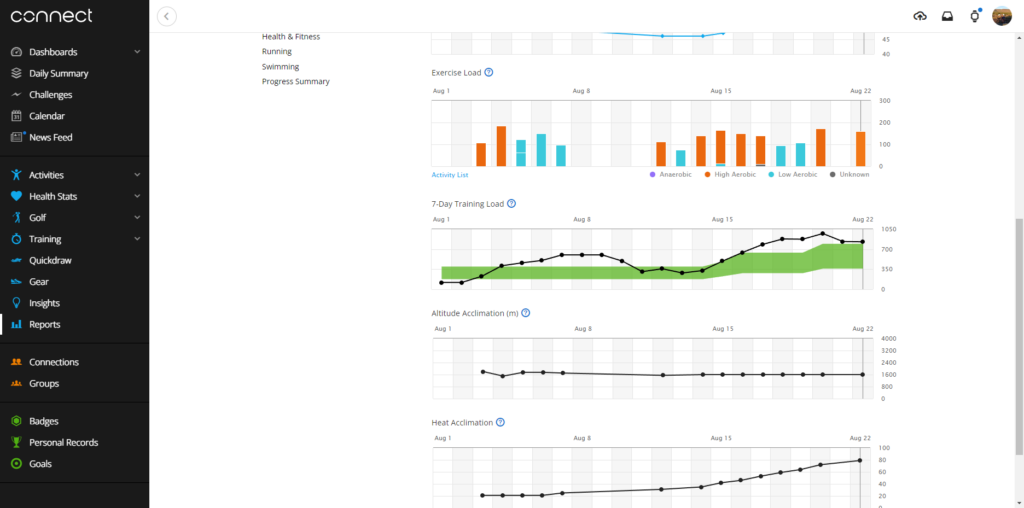The image size is (1024, 508).
Task: Select Health & Fitness report category
Action: click(291, 37)
